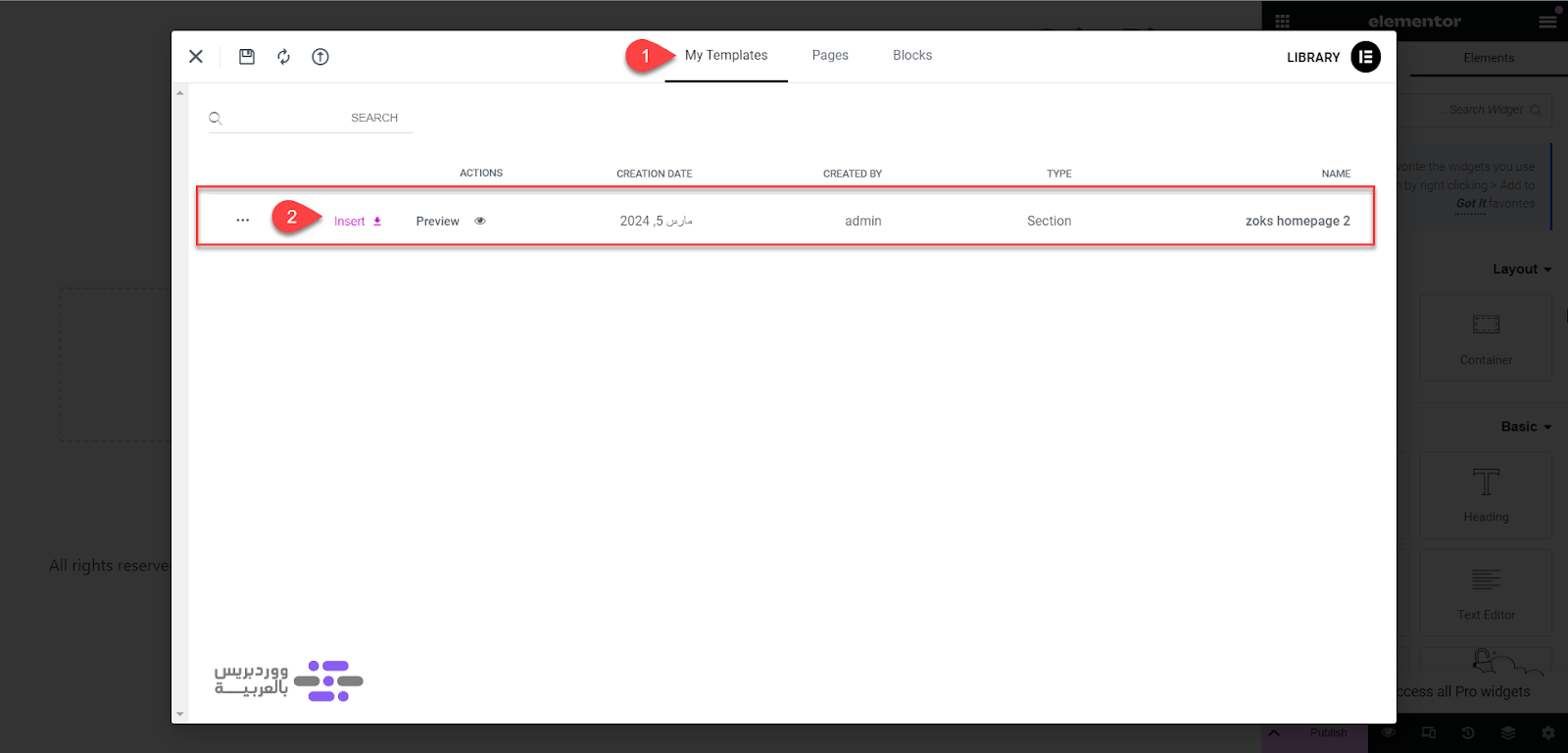The width and height of the screenshot is (1568, 753).
Task: Click the scrollbar down arrow
Action: [179, 715]
